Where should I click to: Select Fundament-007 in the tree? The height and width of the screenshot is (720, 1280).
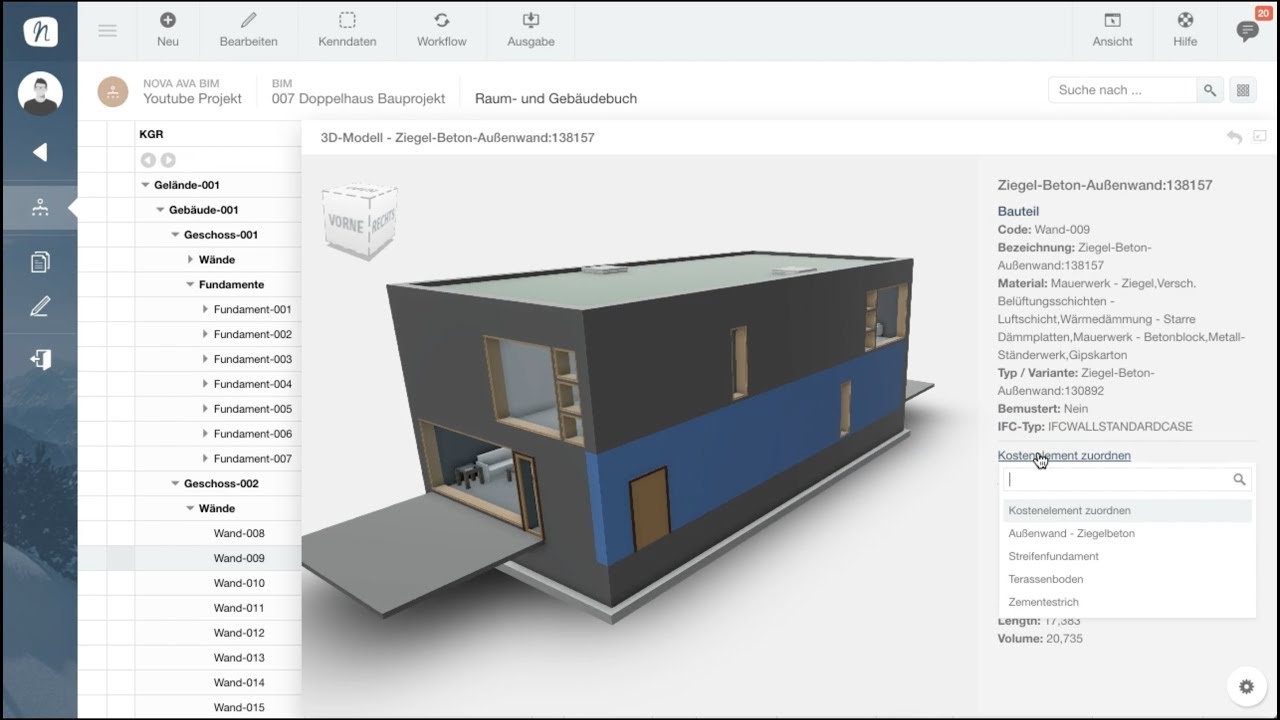pyautogui.click(x=253, y=459)
